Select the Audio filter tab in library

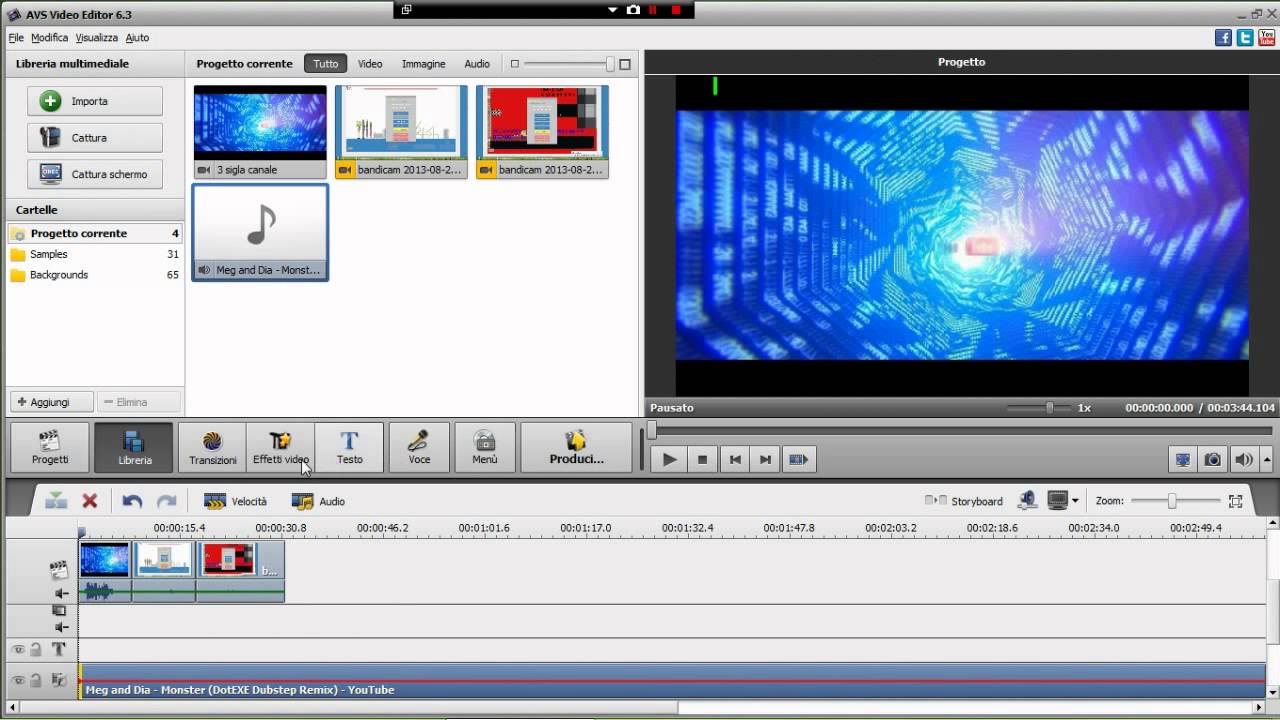coord(477,63)
